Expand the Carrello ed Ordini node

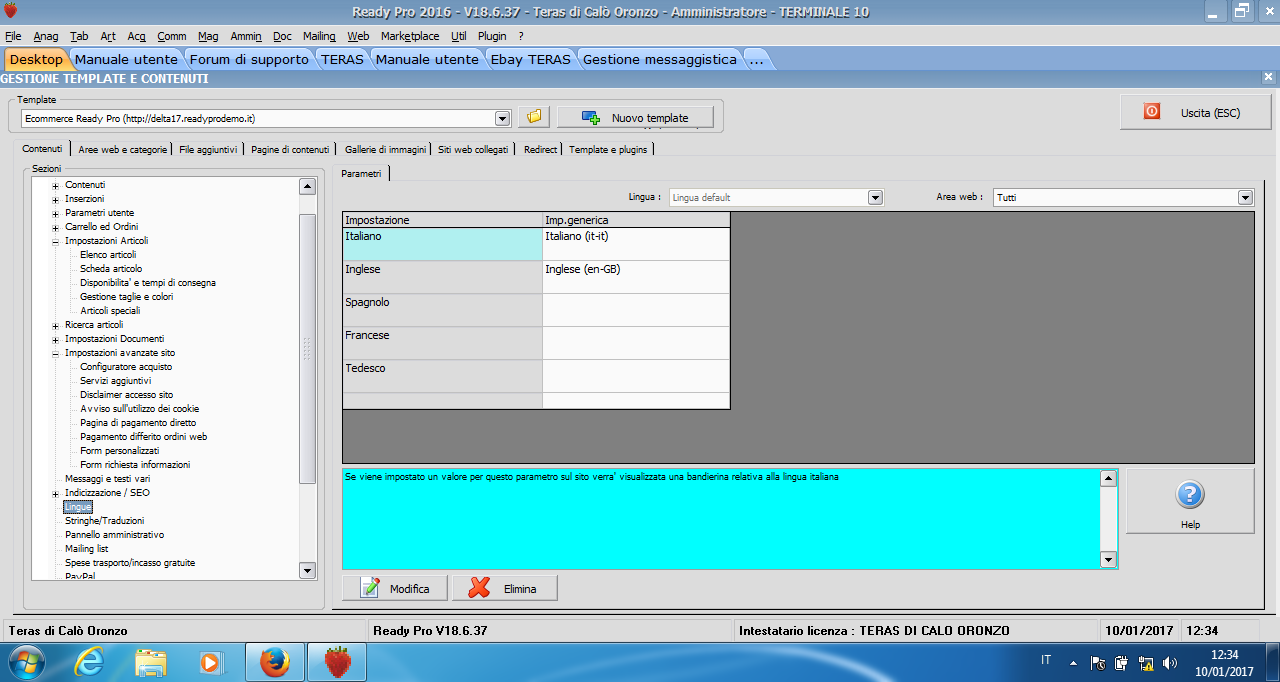56,227
